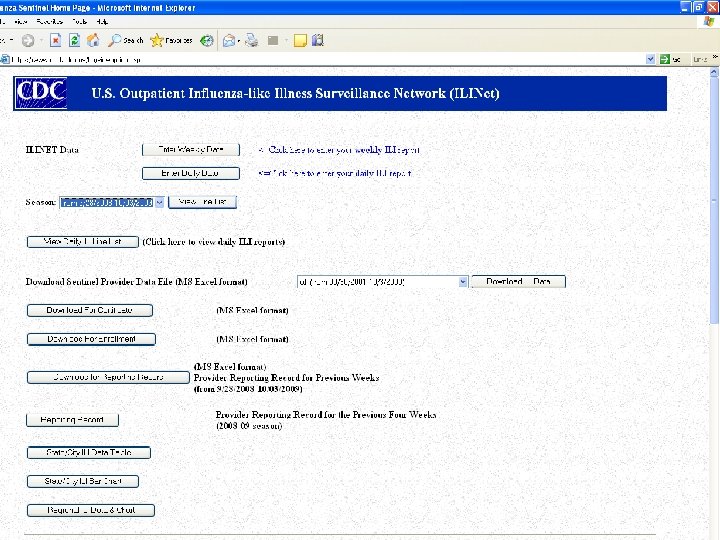Open the Forward history dropdown arrow
720x540 pixels.
pos(41,41)
